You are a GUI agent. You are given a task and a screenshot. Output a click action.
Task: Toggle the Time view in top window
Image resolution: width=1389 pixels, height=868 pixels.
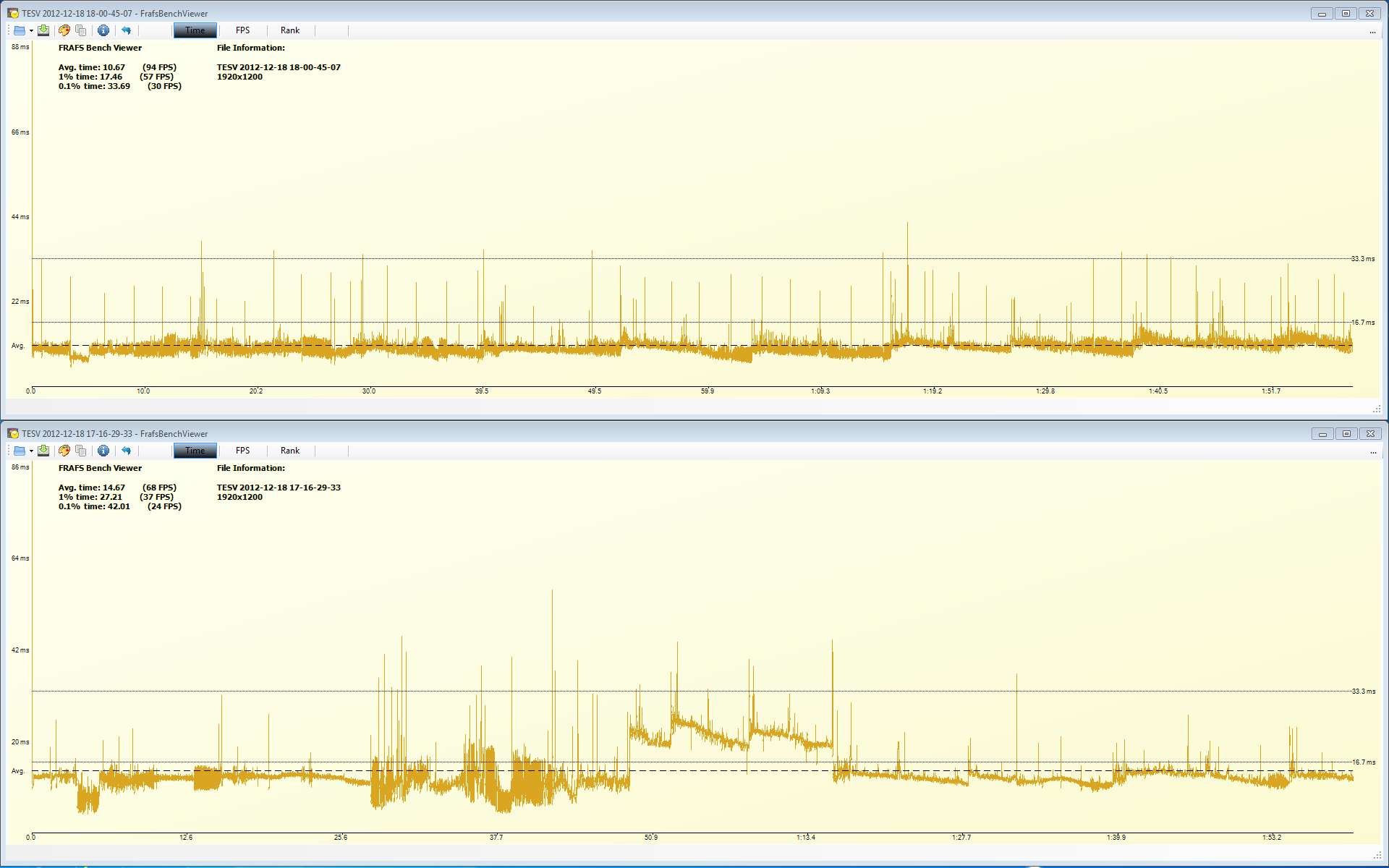click(195, 30)
